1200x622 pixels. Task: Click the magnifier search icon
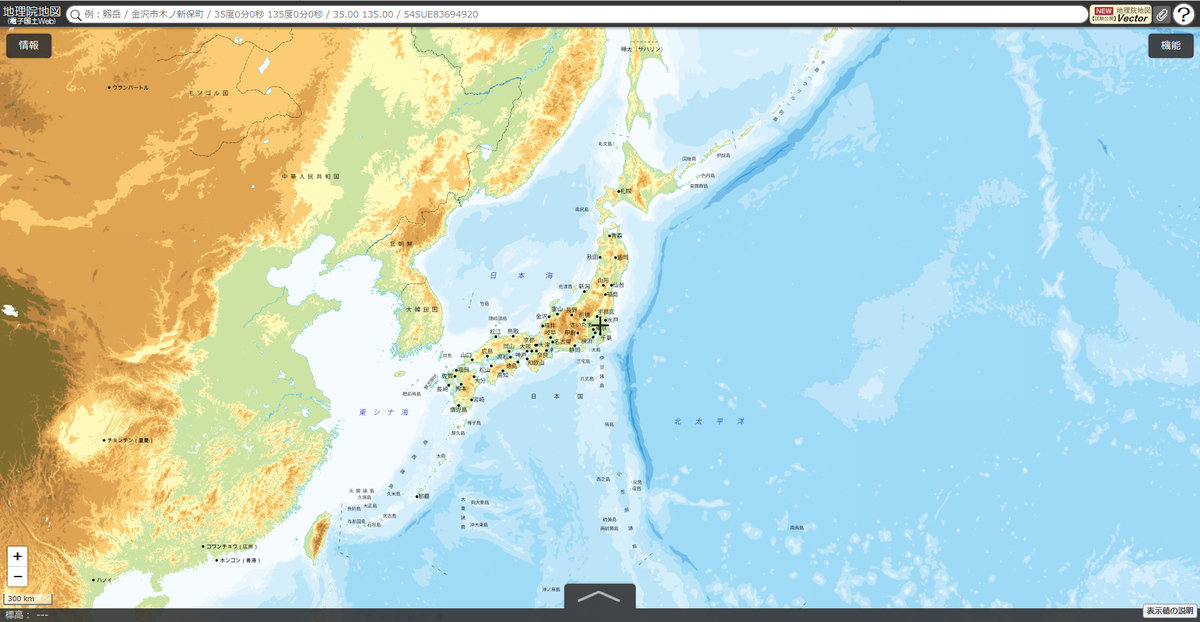[78, 15]
